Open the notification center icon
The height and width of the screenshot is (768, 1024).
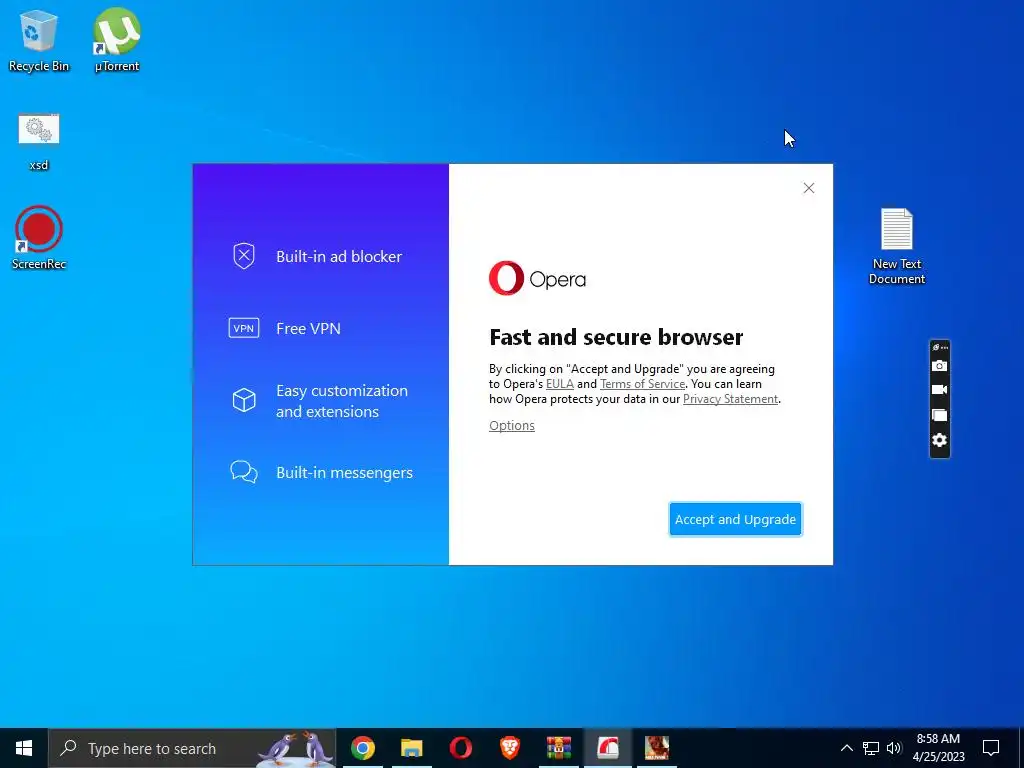click(991, 748)
